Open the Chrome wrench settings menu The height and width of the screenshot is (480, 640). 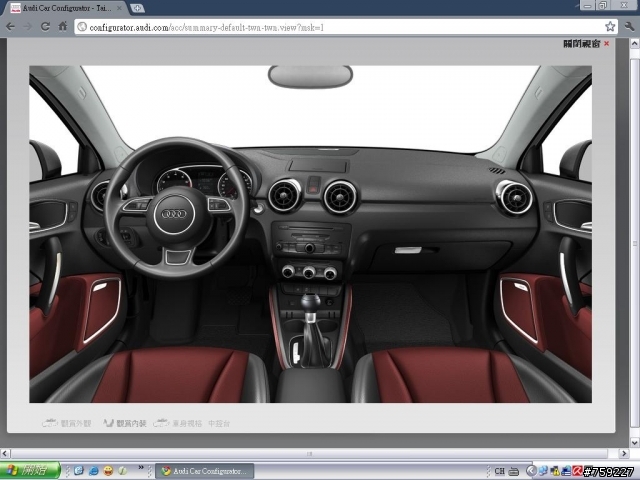629,27
